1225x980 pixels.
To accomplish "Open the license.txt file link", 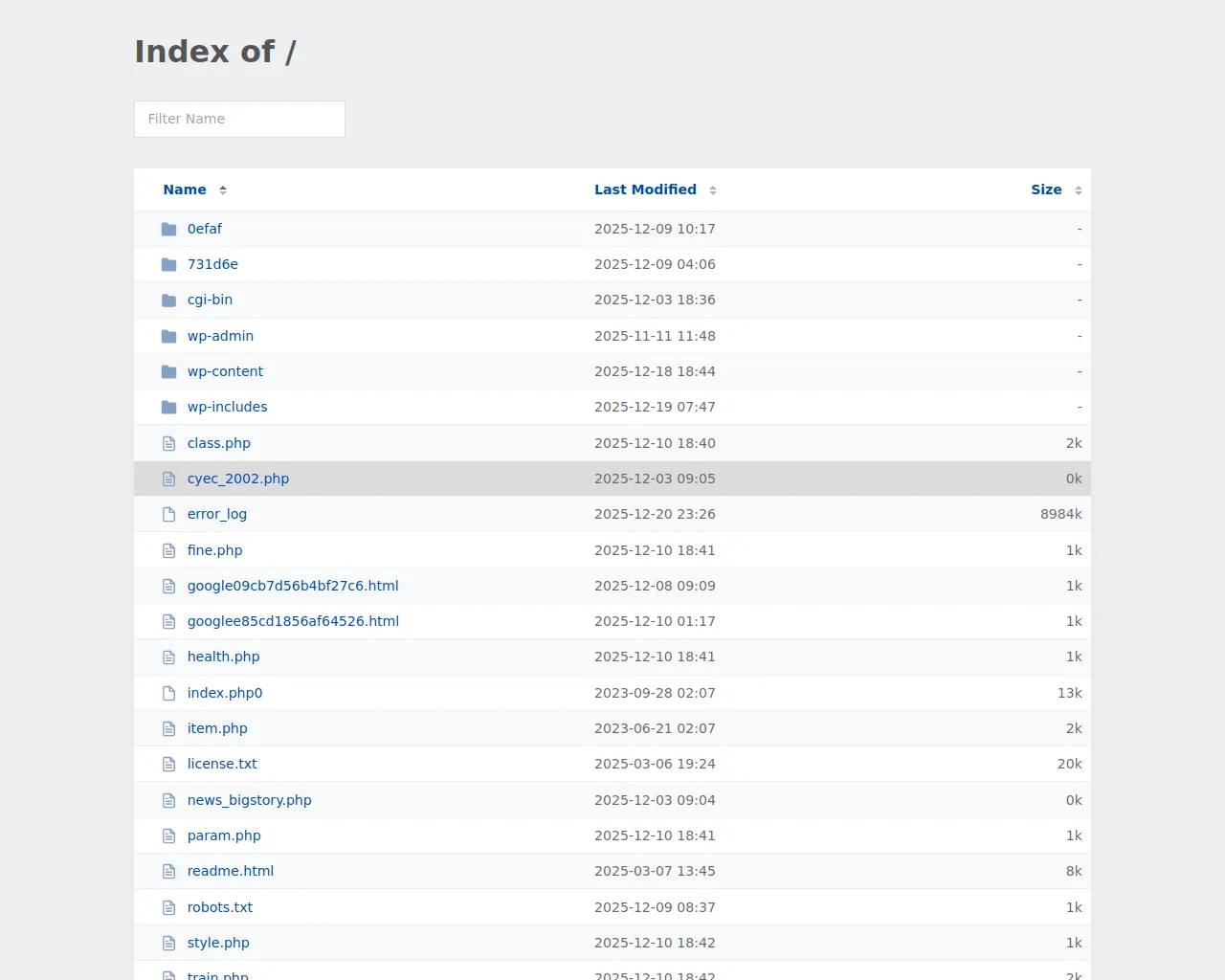I will point(222,764).
